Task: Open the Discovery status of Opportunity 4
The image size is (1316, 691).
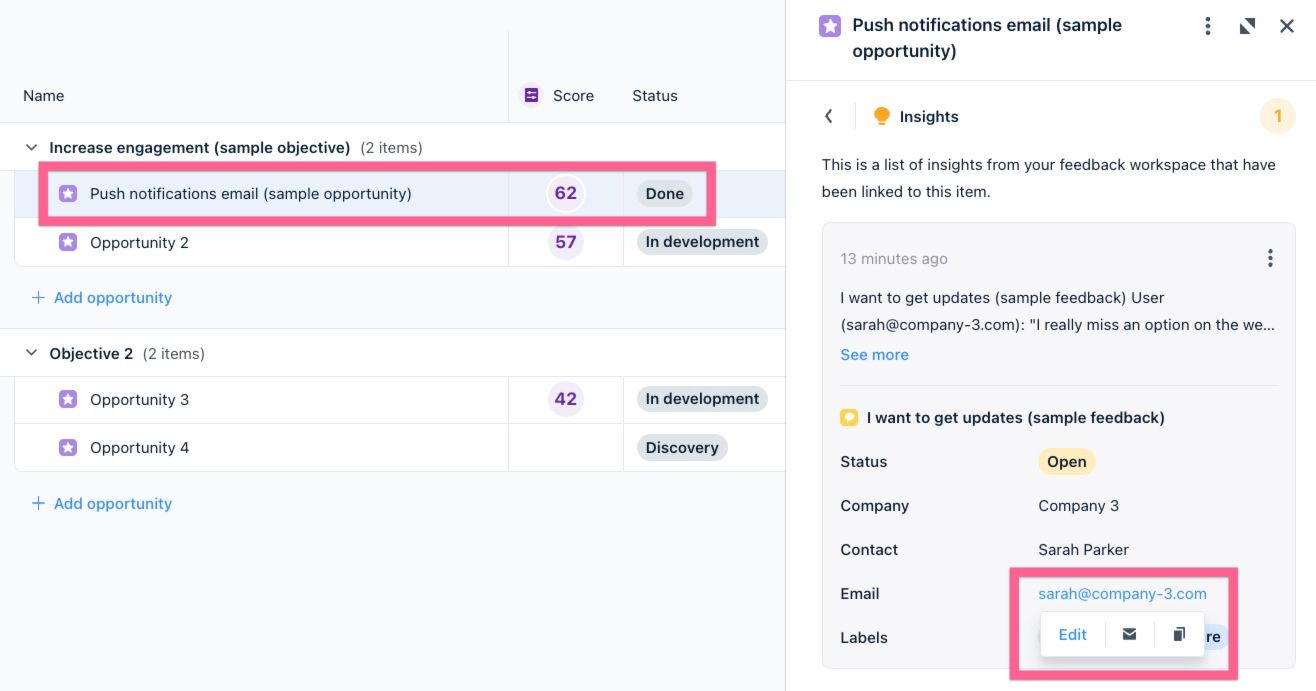Action: click(x=681, y=448)
